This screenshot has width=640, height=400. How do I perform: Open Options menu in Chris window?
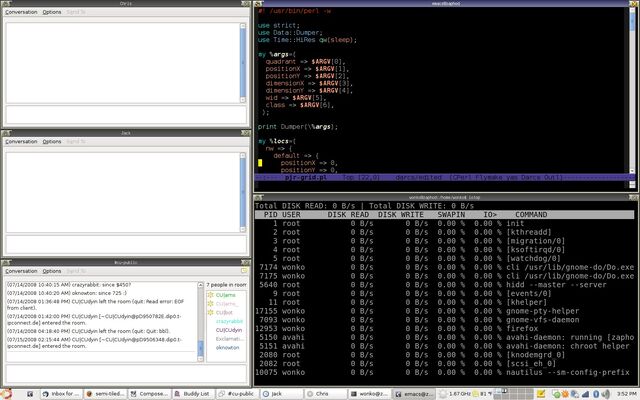pos(52,12)
